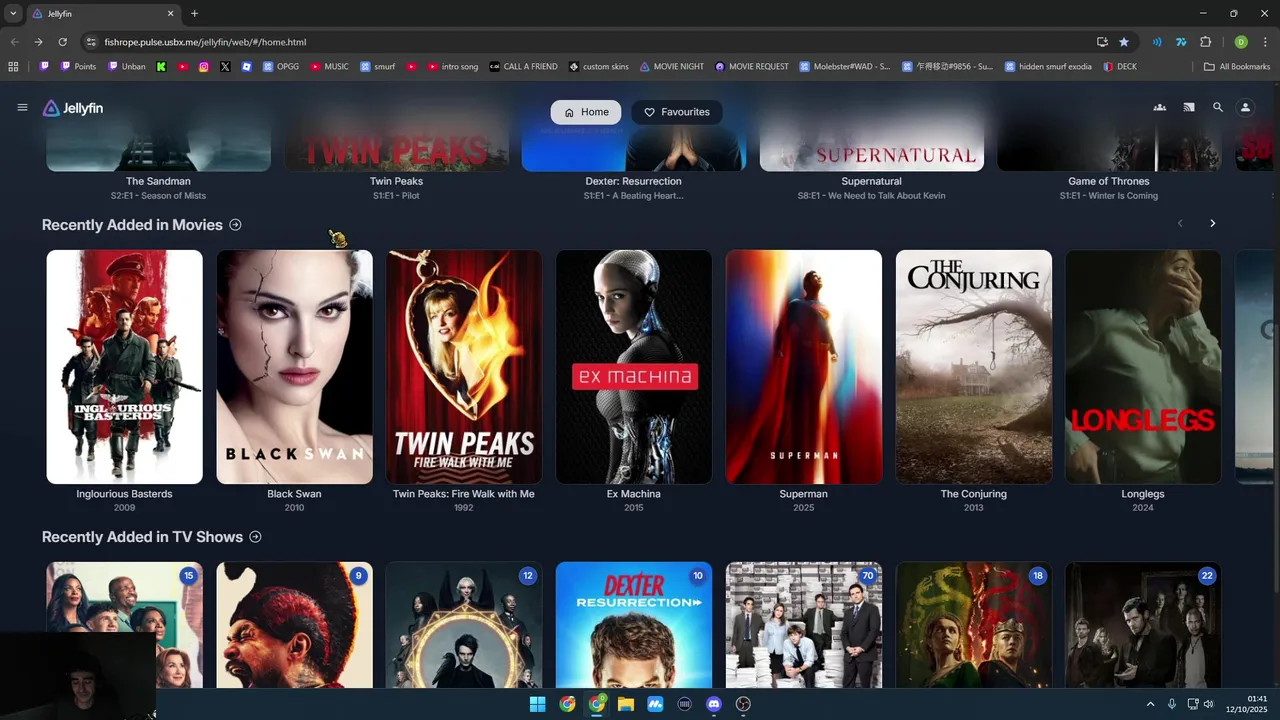Screen dimensions: 1280x720
Task: Open the Jellyfin hamburger menu
Action: click(22, 108)
